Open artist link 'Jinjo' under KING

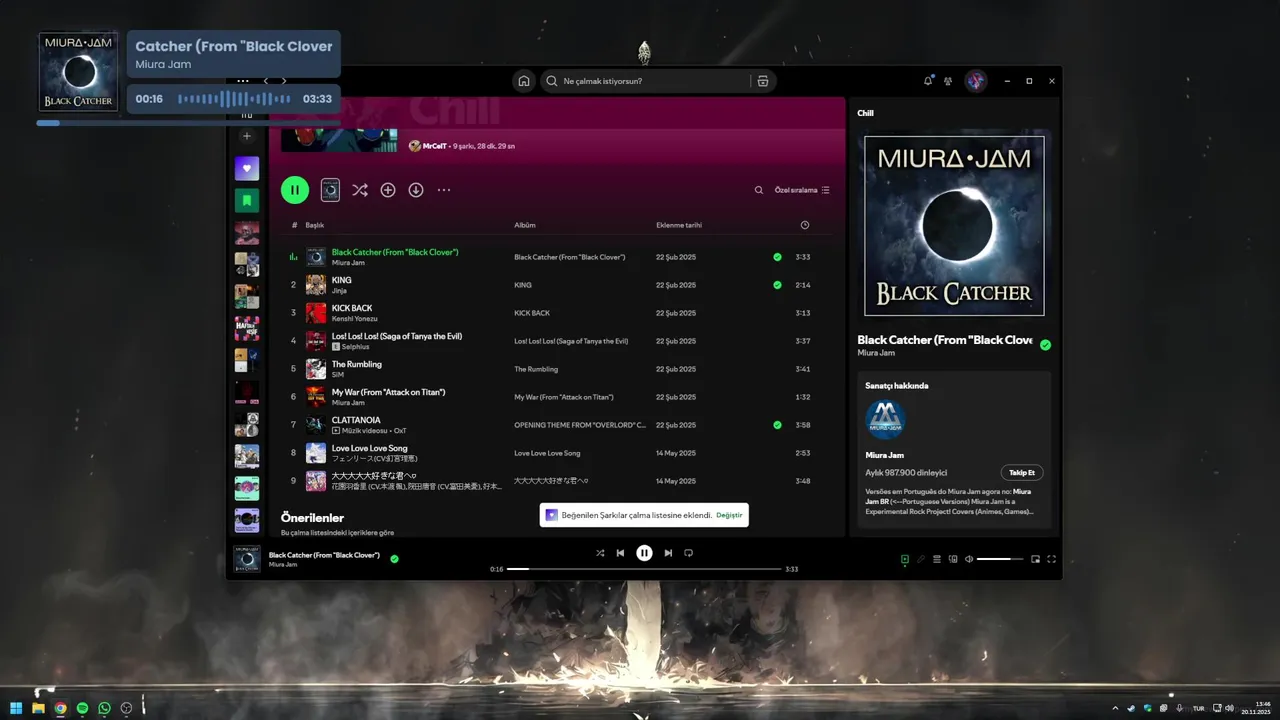339,290
